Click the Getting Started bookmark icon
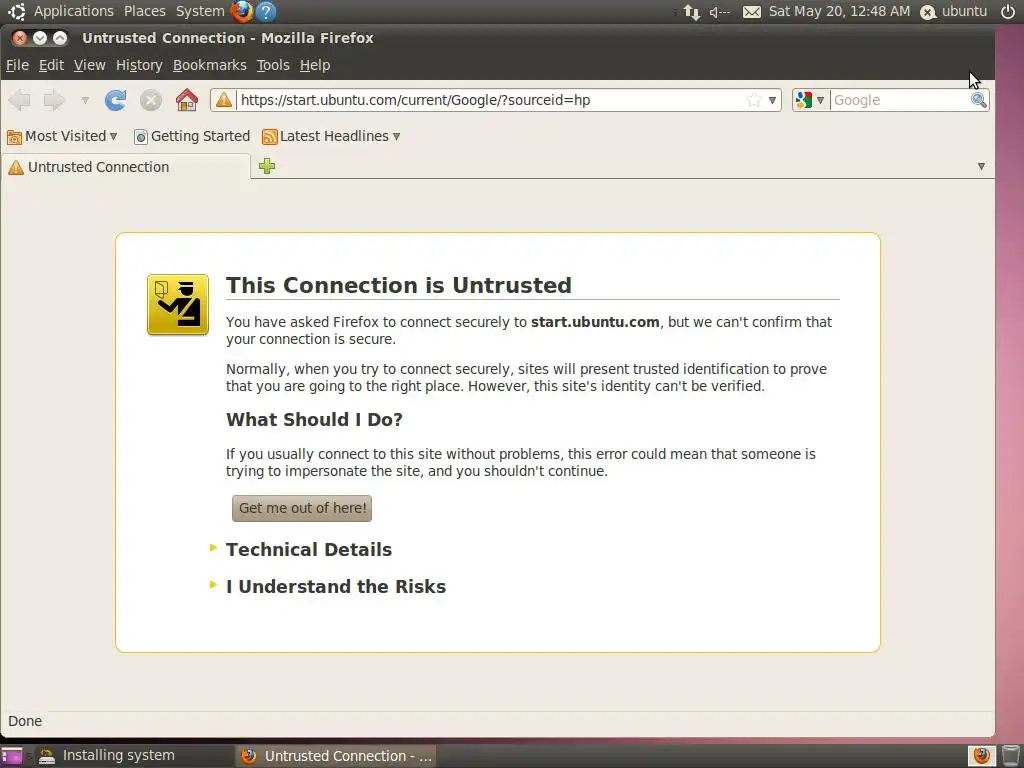 (140, 136)
